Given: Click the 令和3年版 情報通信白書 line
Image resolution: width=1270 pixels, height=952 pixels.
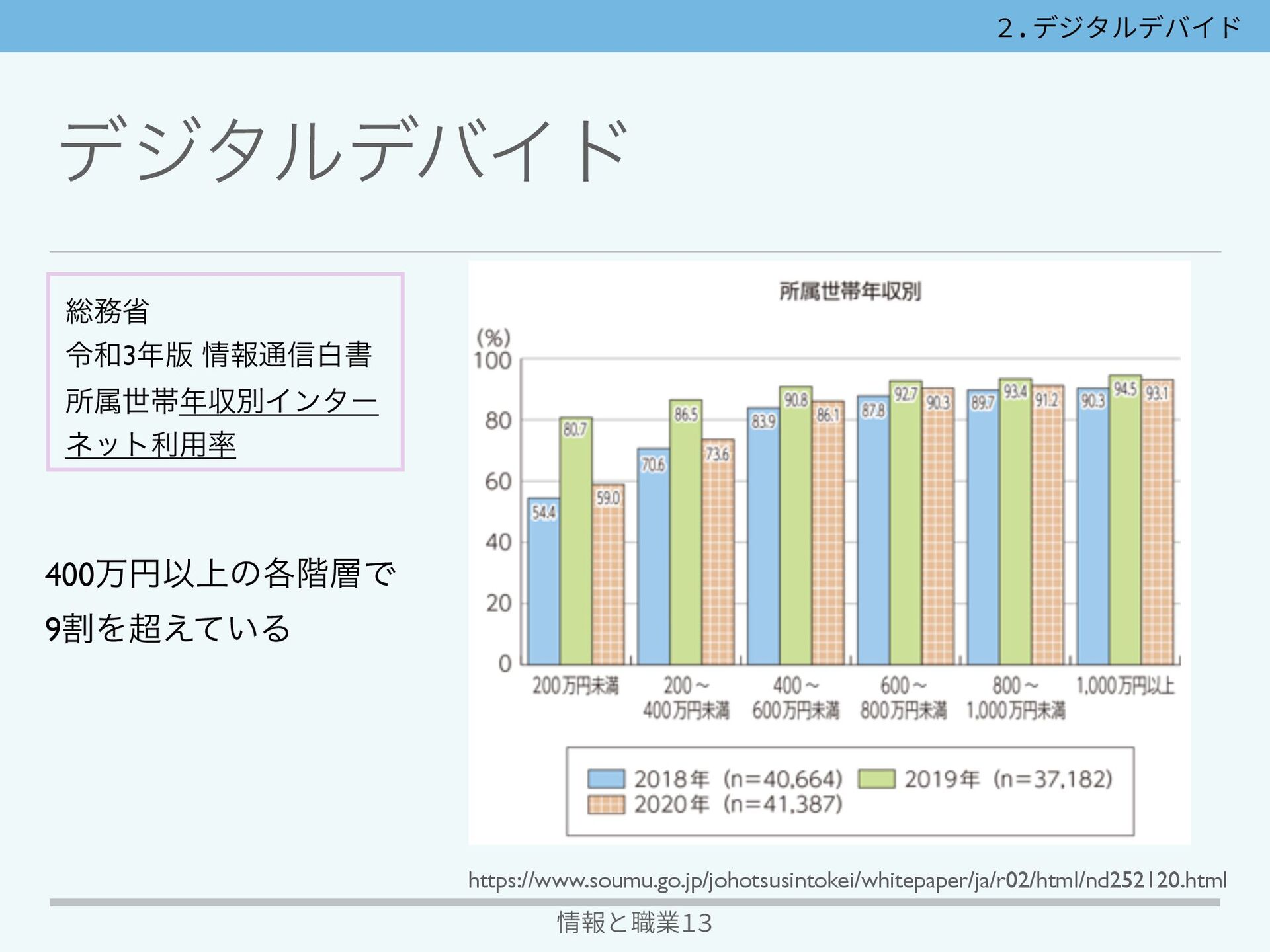Looking at the screenshot, I should [218, 355].
